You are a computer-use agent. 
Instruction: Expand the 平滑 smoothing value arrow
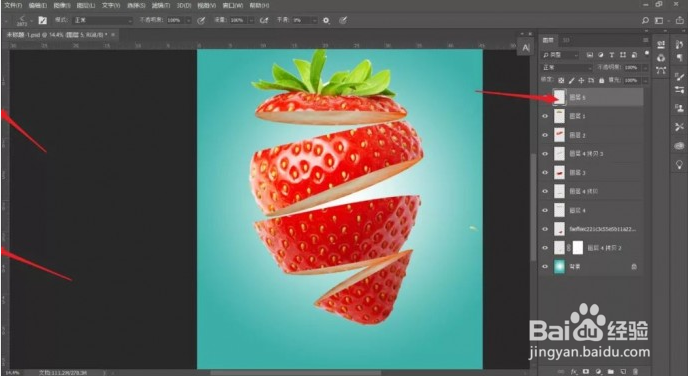[314, 20]
